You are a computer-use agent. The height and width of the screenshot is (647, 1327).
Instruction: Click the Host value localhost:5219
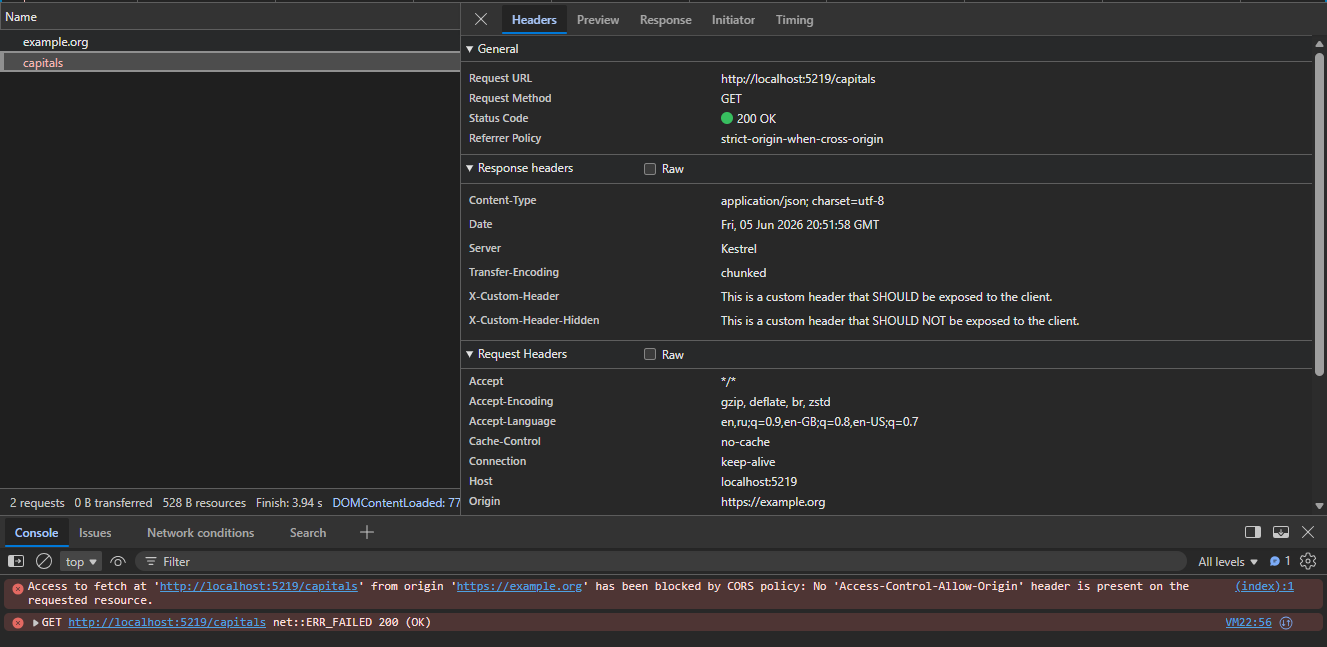point(759,482)
